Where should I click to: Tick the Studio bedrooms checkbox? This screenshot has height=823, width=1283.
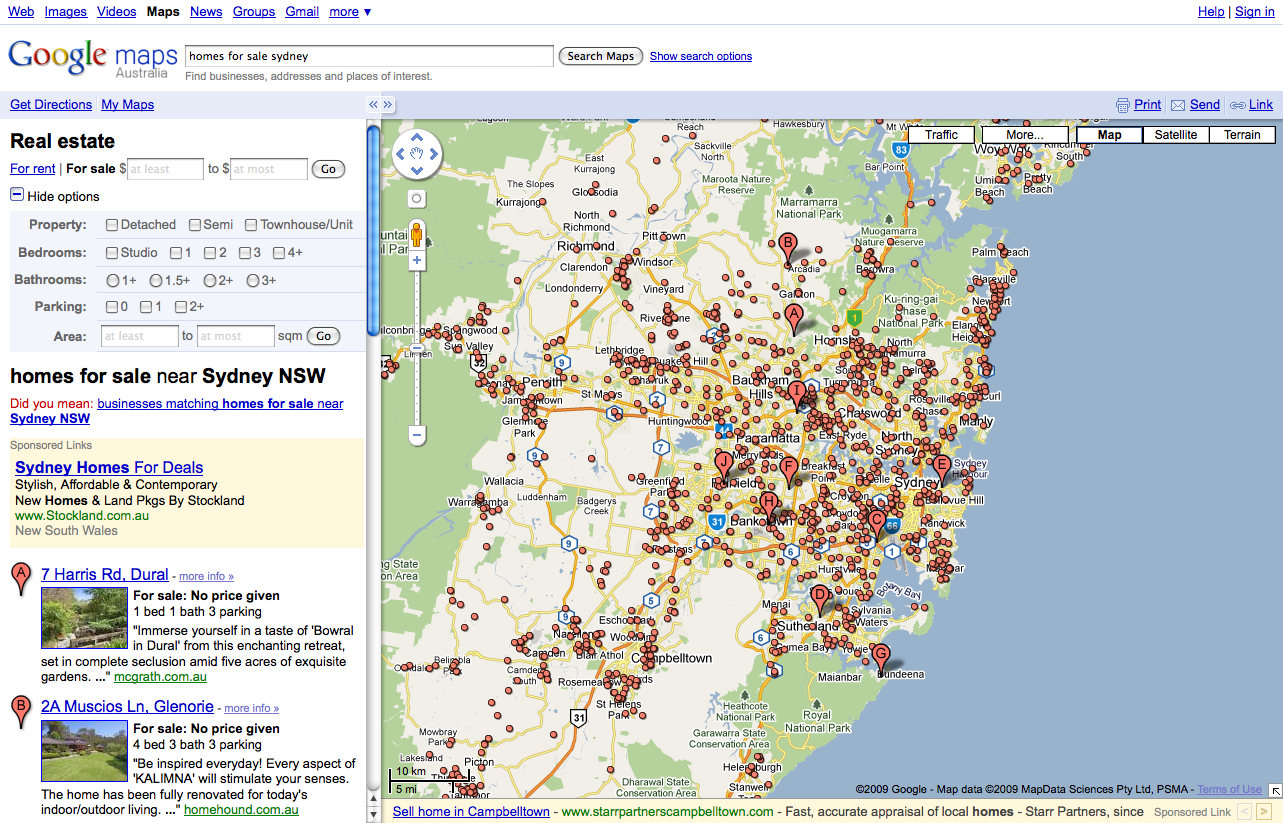coord(112,252)
